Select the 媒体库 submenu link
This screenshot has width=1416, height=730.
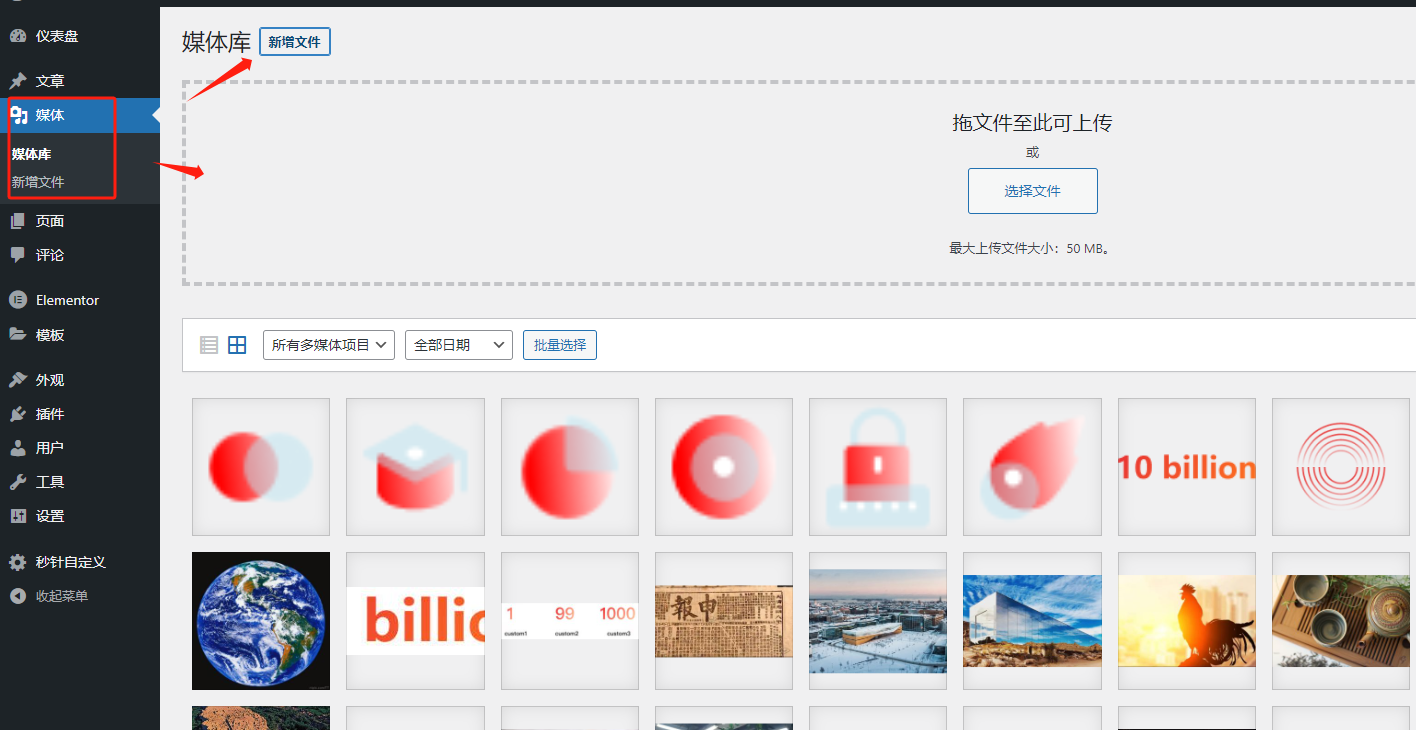[x=31, y=154]
